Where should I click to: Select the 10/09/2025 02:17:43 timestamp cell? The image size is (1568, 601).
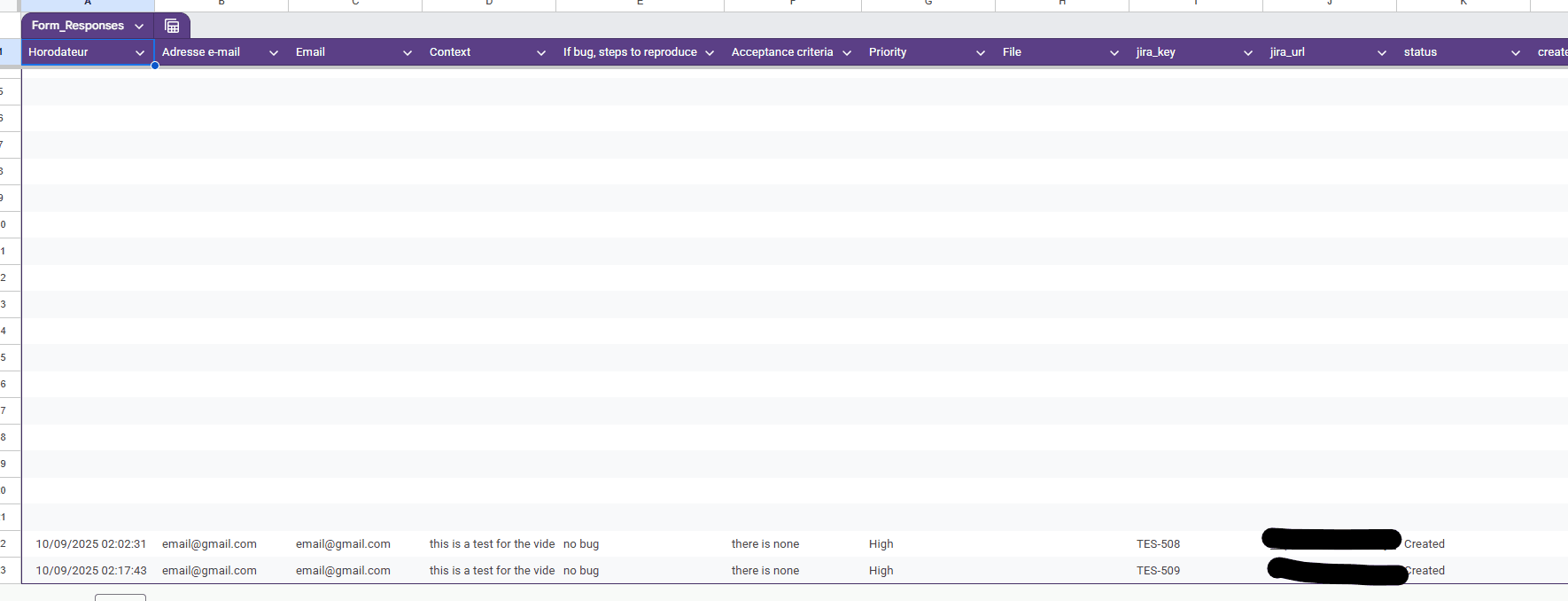click(x=90, y=571)
